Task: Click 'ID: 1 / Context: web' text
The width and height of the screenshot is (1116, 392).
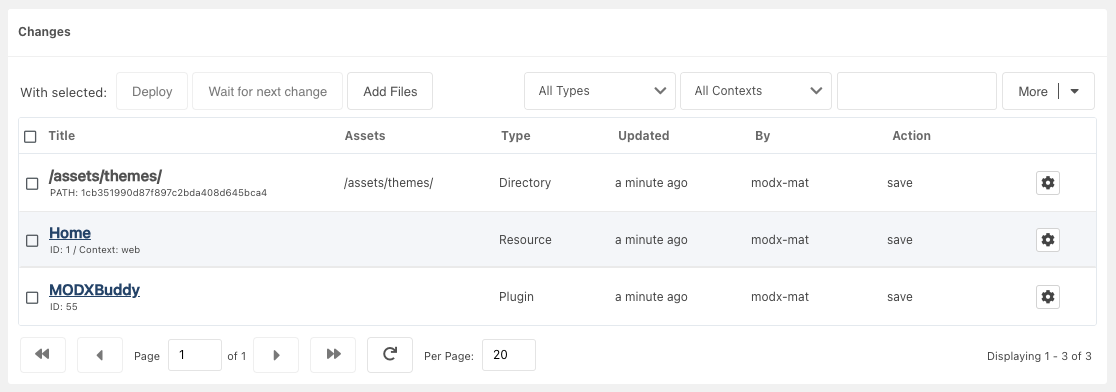Action: (x=95, y=250)
